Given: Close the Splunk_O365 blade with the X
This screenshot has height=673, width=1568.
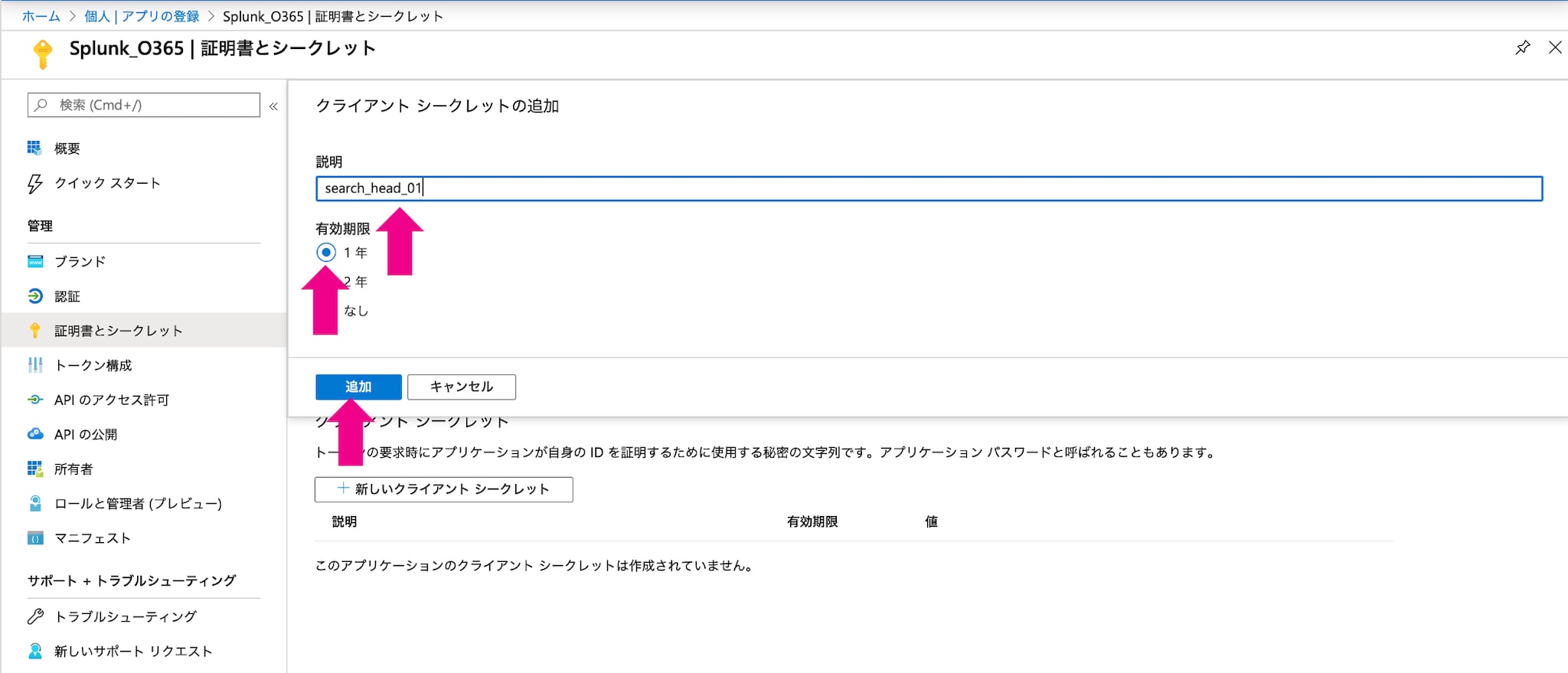Looking at the screenshot, I should [x=1555, y=47].
